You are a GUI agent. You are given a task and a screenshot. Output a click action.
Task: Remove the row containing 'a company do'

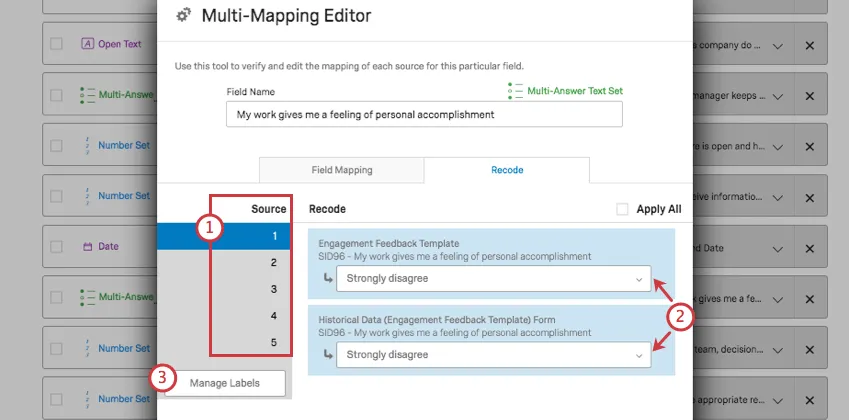click(810, 45)
